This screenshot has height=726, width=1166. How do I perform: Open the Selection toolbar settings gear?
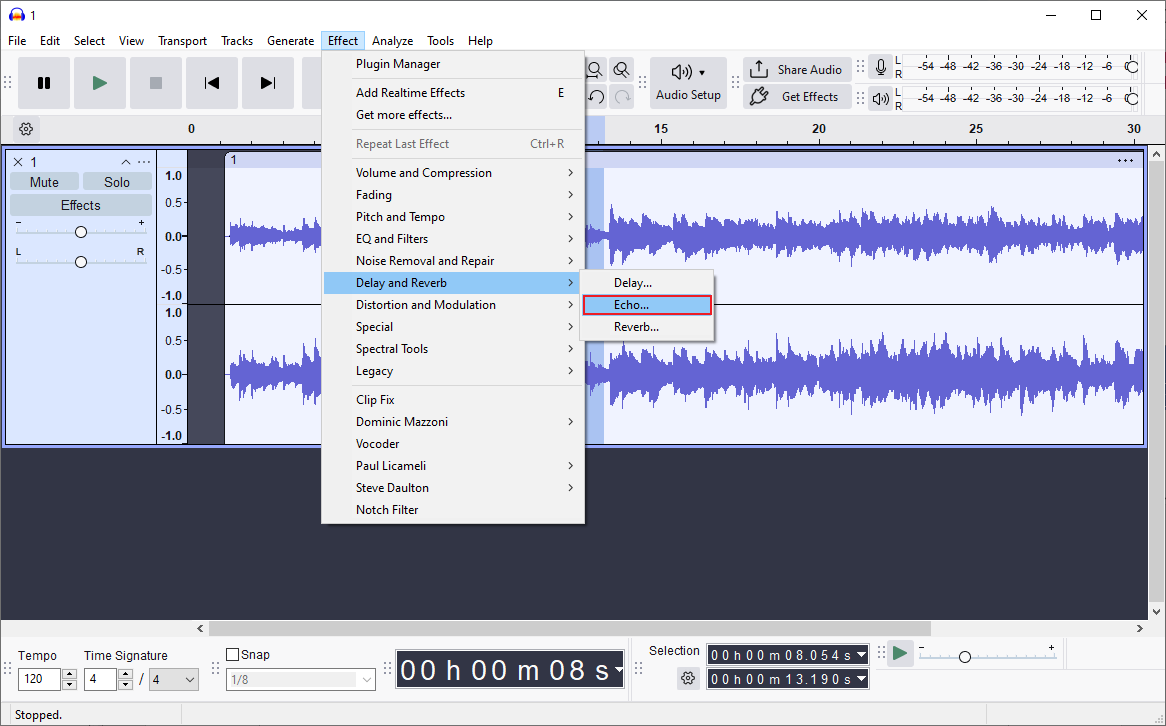[688, 678]
